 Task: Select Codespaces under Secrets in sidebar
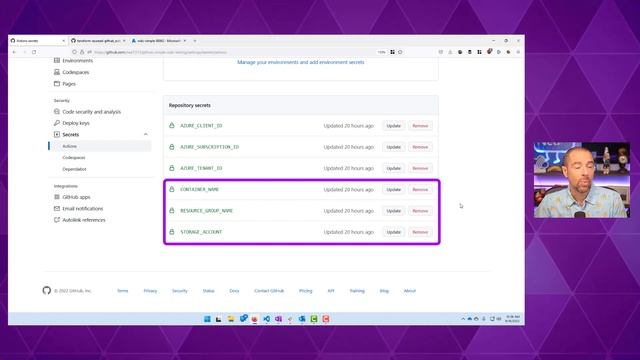[74, 158]
